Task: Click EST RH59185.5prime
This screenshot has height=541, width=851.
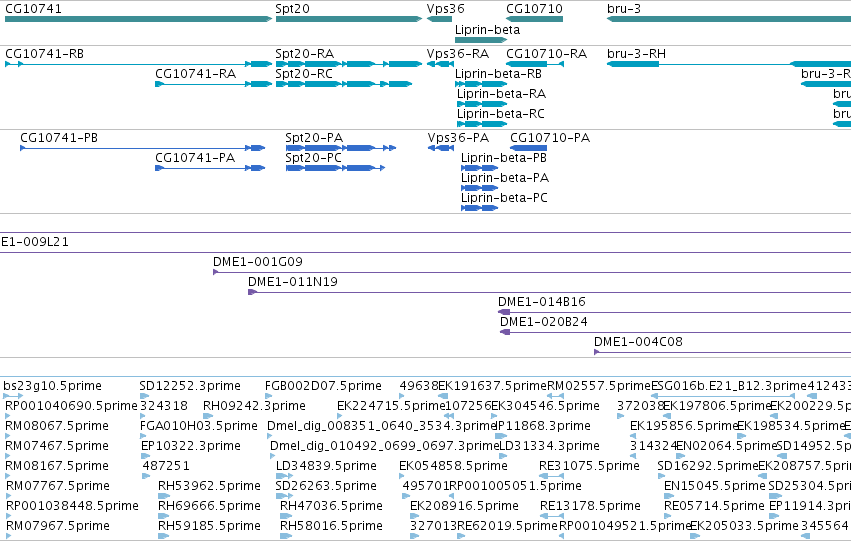Action: coord(209,527)
